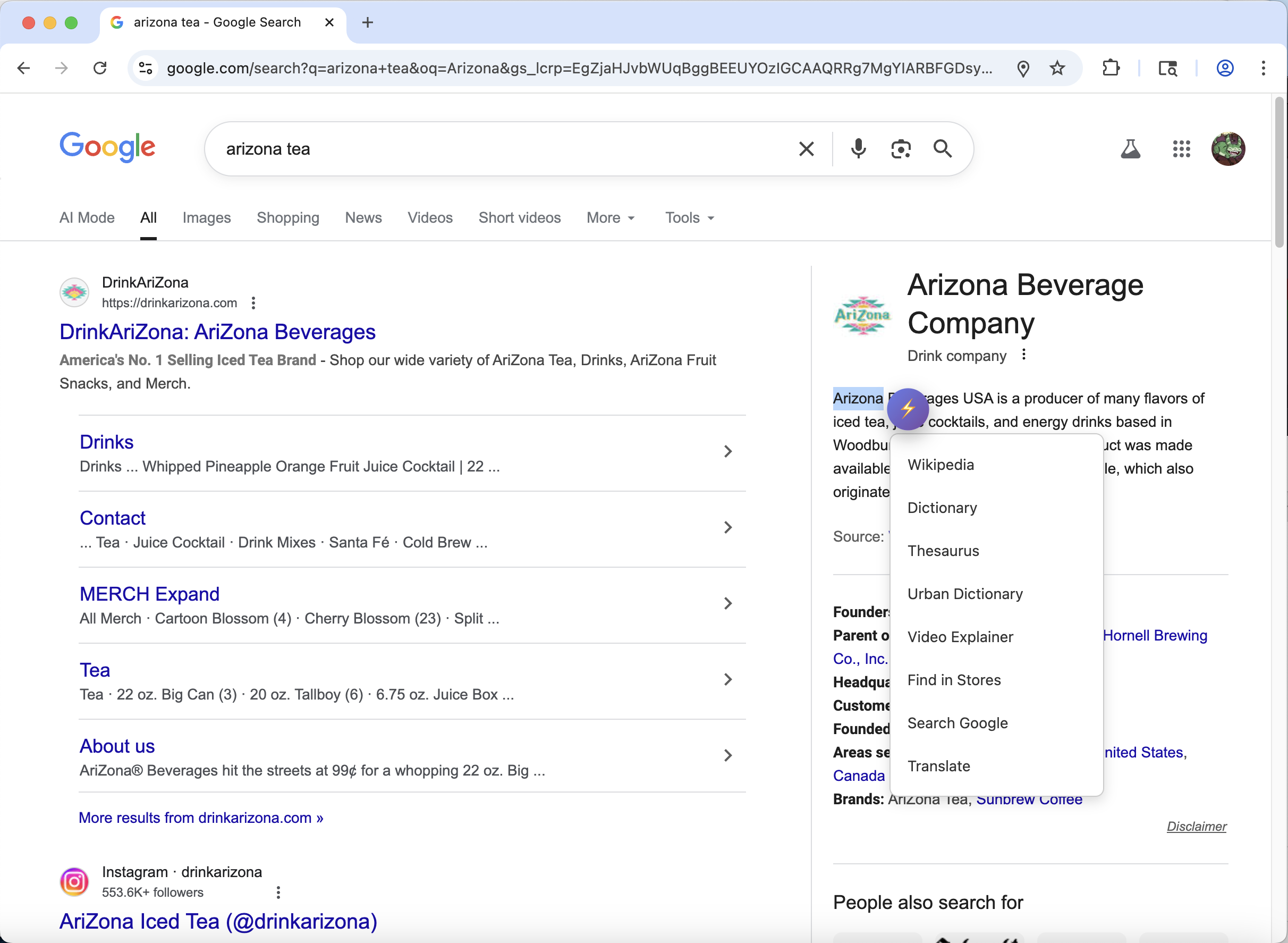1288x943 pixels.
Task: Switch to the Images tab
Action: (207, 218)
